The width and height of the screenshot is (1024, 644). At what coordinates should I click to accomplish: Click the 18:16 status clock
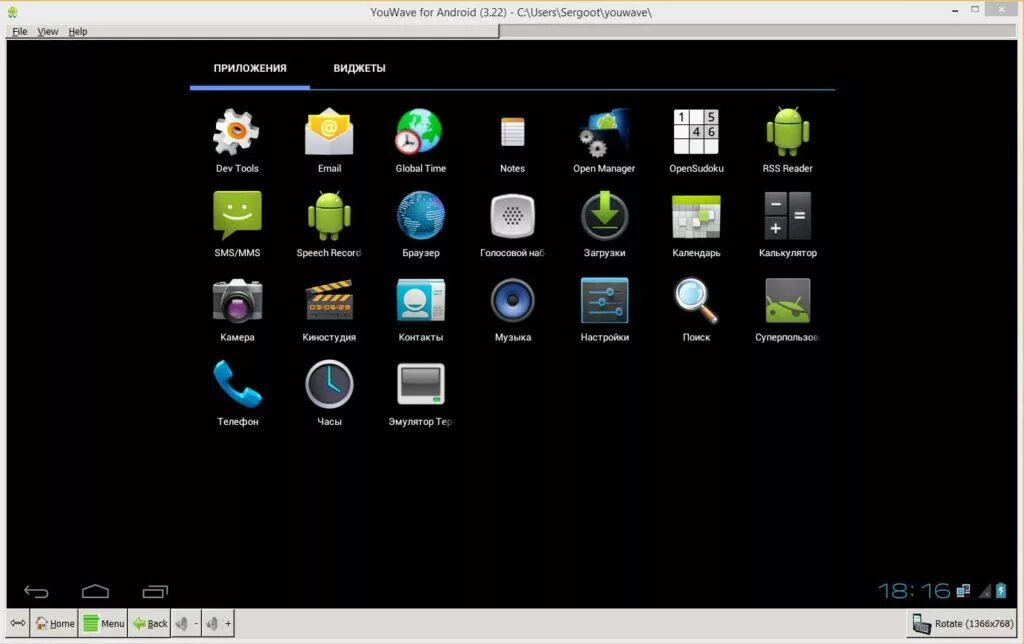pyautogui.click(x=914, y=591)
